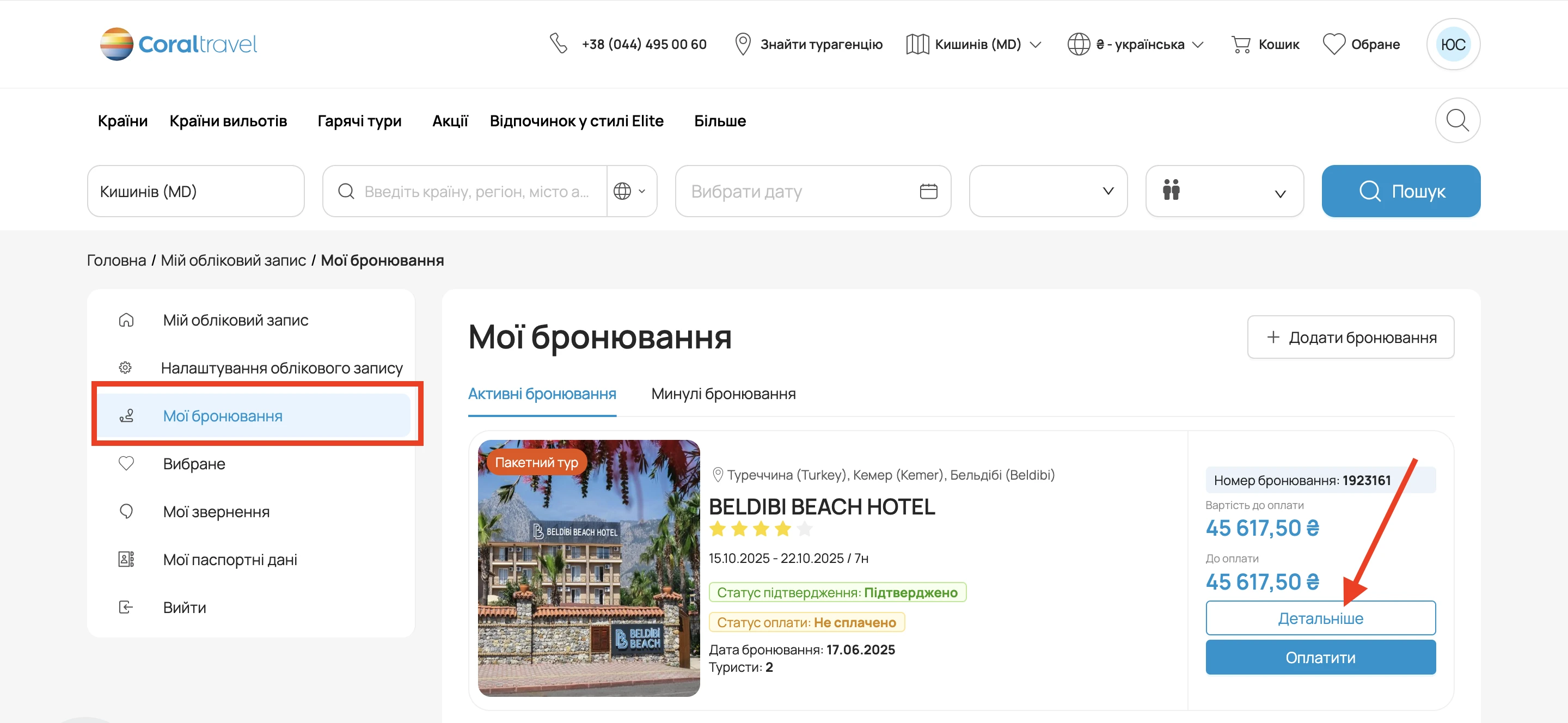The image size is (1568, 723).
Task: Click Вийти to log out
Action: [185, 608]
